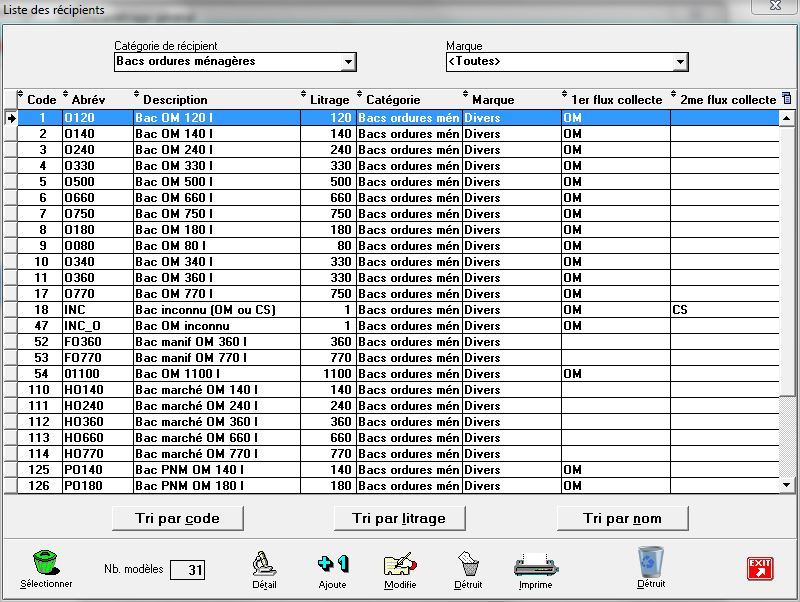Image resolution: width=800 pixels, height=602 pixels.
Task: Click the Description column header
Action: [175, 100]
